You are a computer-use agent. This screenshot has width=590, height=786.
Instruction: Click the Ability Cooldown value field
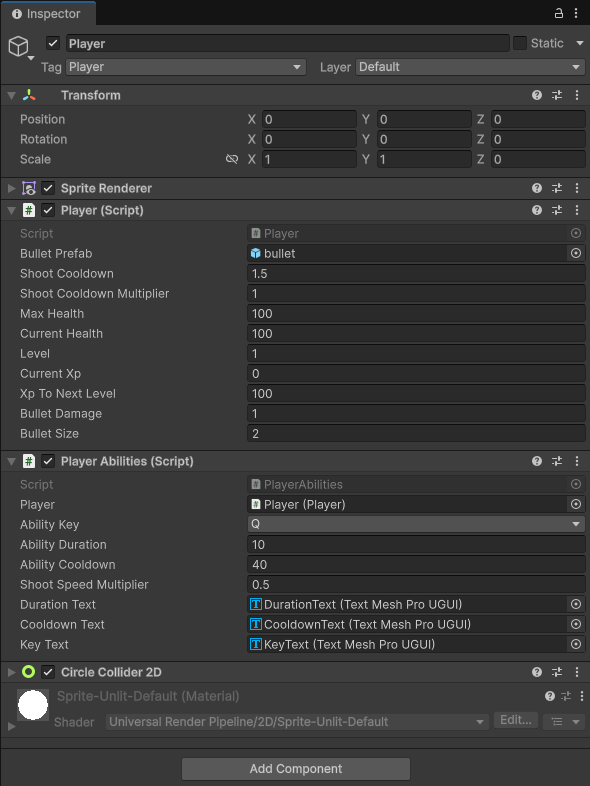tap(416, 564)
